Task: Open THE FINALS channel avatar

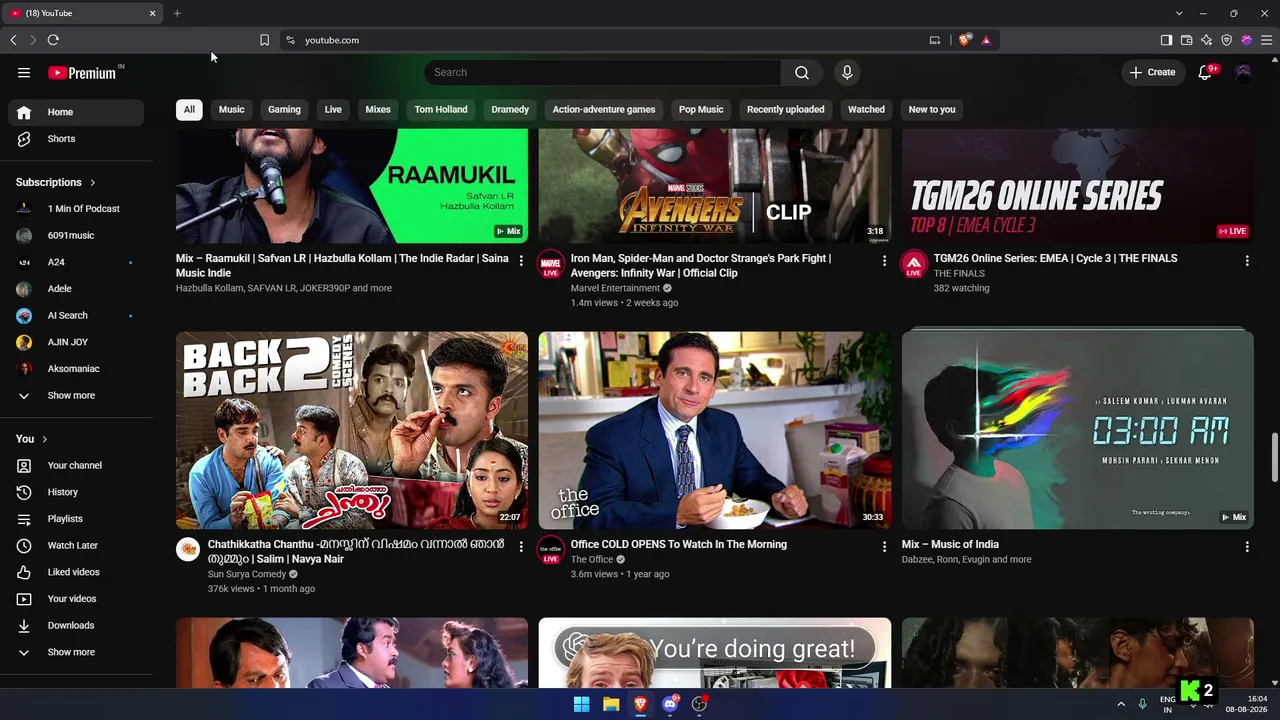Action: 914,264
